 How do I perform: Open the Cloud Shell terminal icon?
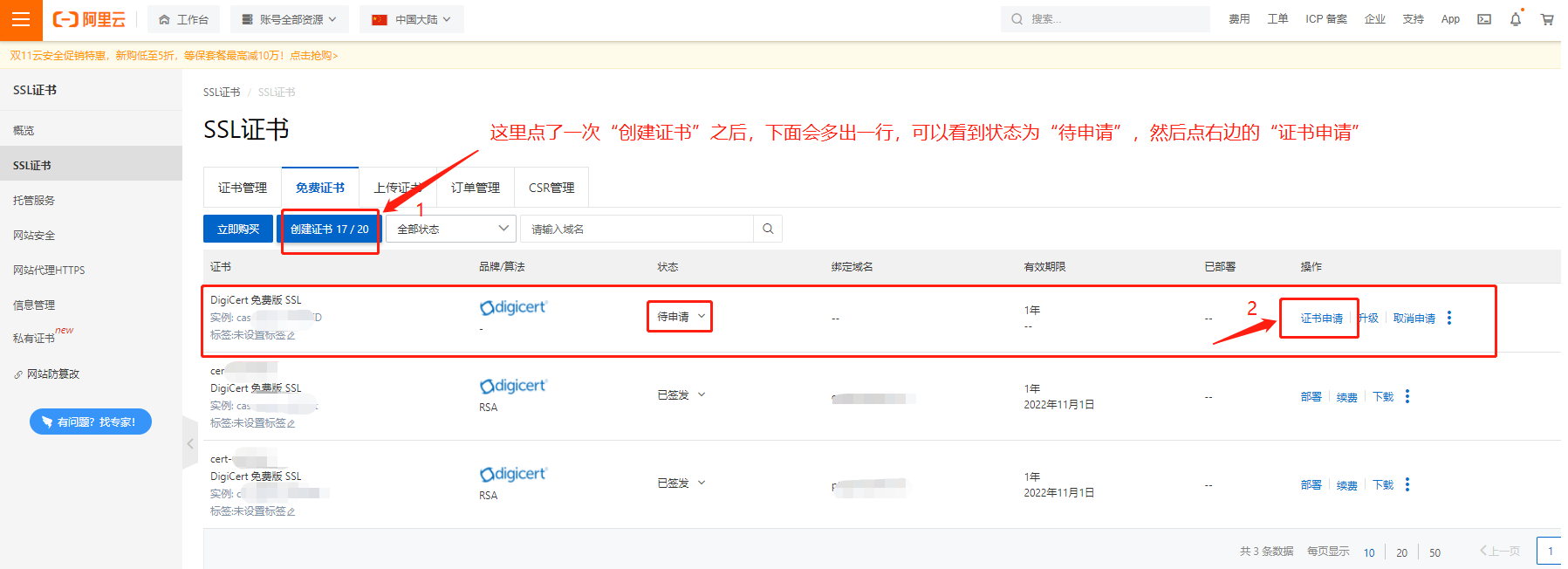1483,19
